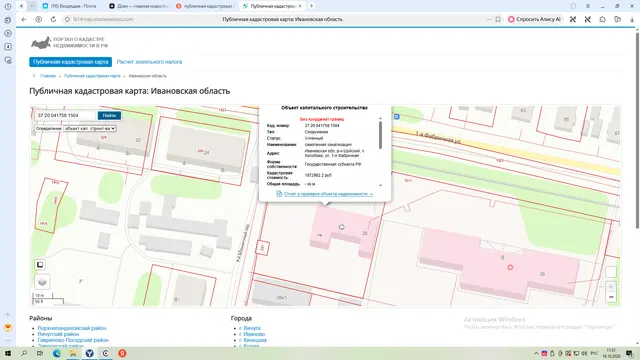Expand the tab list chevron in tab strip
The height and width of the screenshot is (360, 640).
(x=32, y=6)
